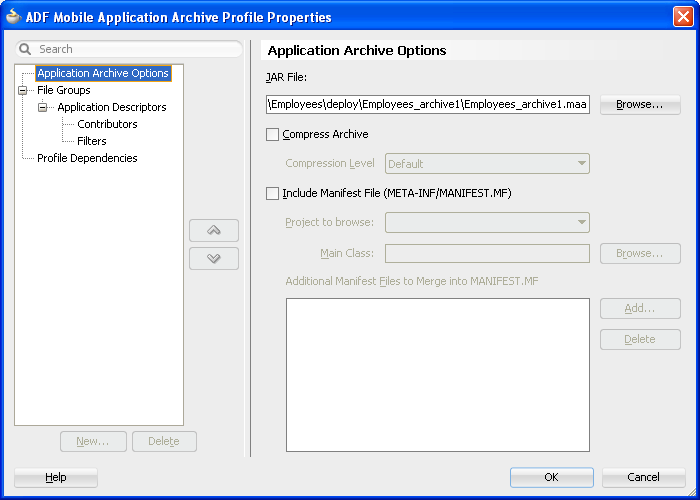This screenshot has height=500, width=700.
Task: Click the move down arrow button
Action: (214, 258)
